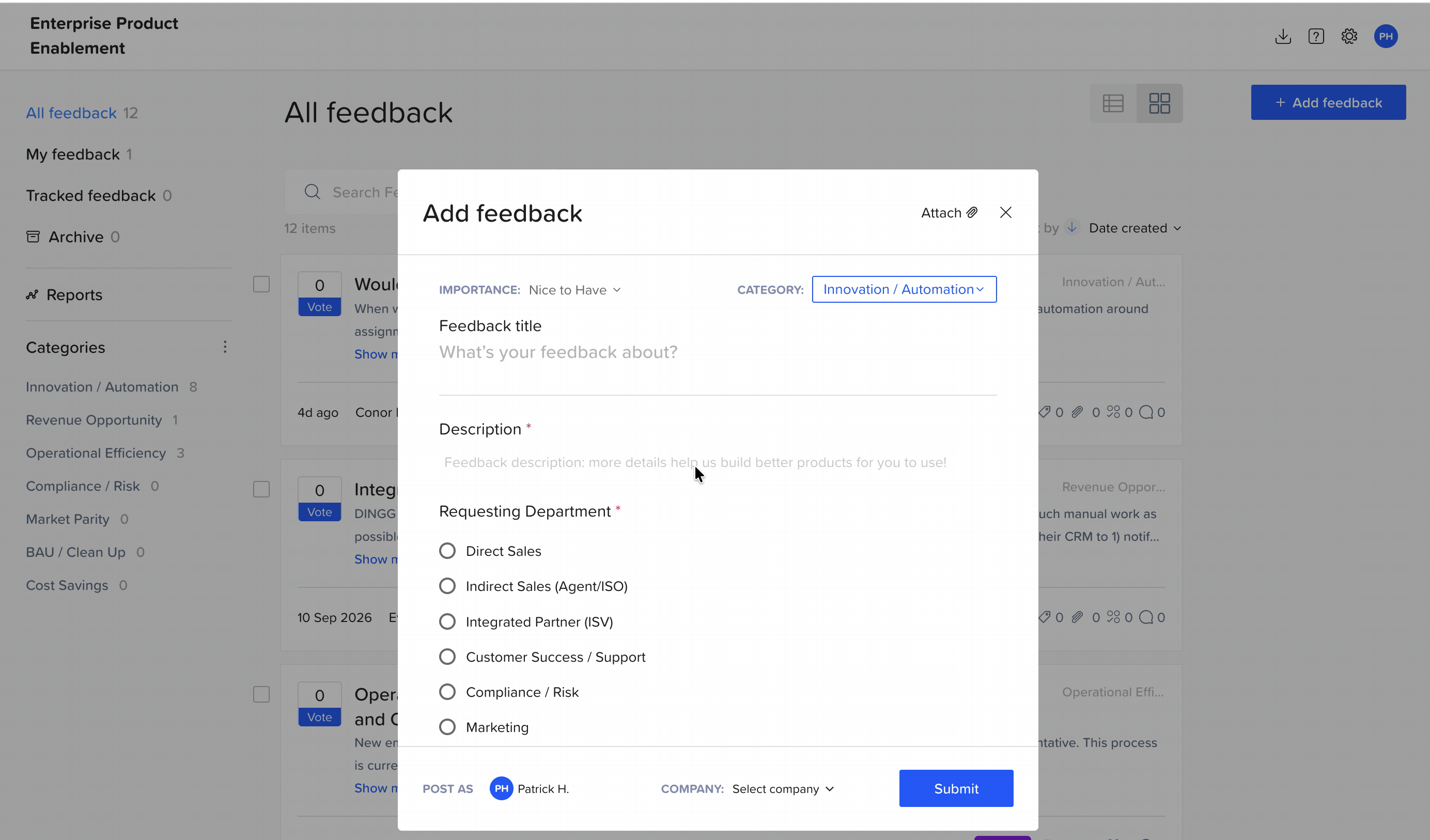Click the Archive box icon
Viewport: 1430px width, 840px height.
click(33, 237)
